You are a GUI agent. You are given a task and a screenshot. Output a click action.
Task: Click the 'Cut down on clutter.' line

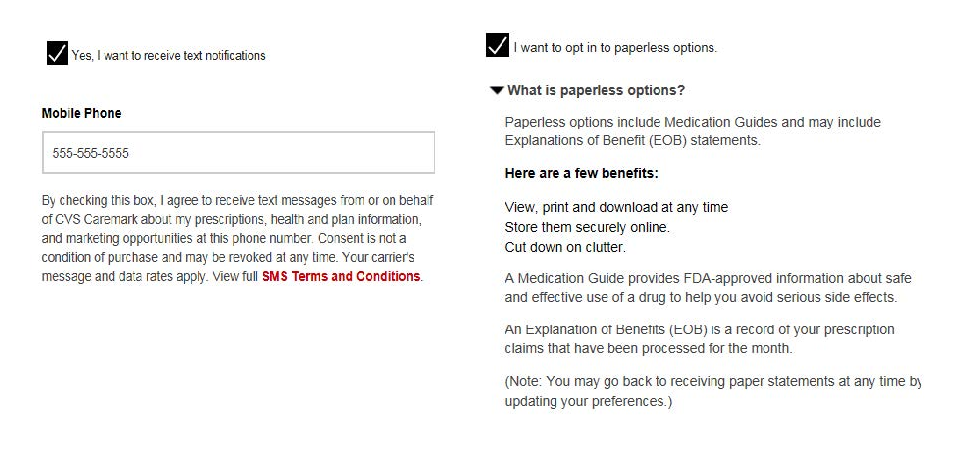[565, 247]
